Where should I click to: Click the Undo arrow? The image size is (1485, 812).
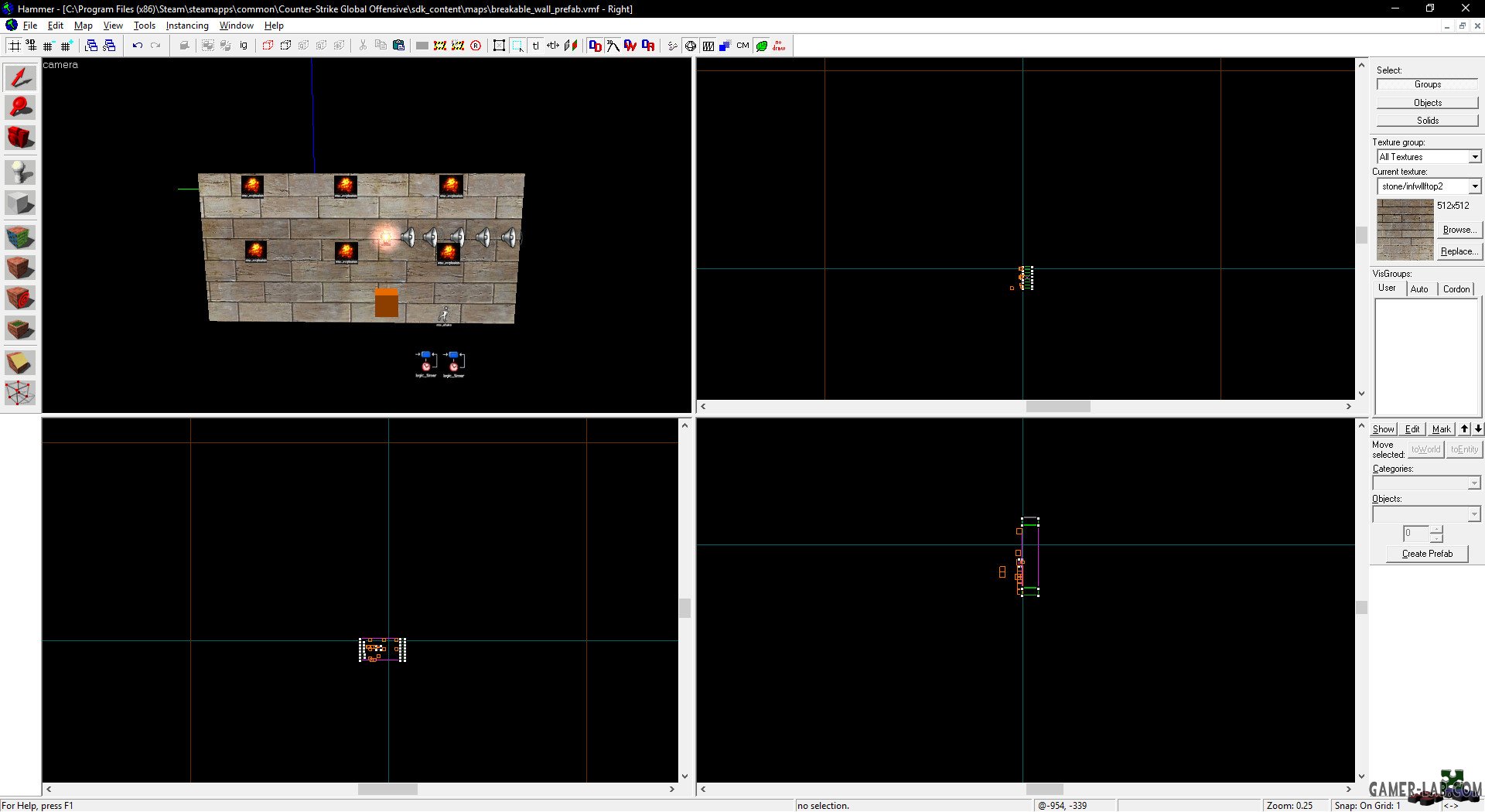tap(138, 46)
